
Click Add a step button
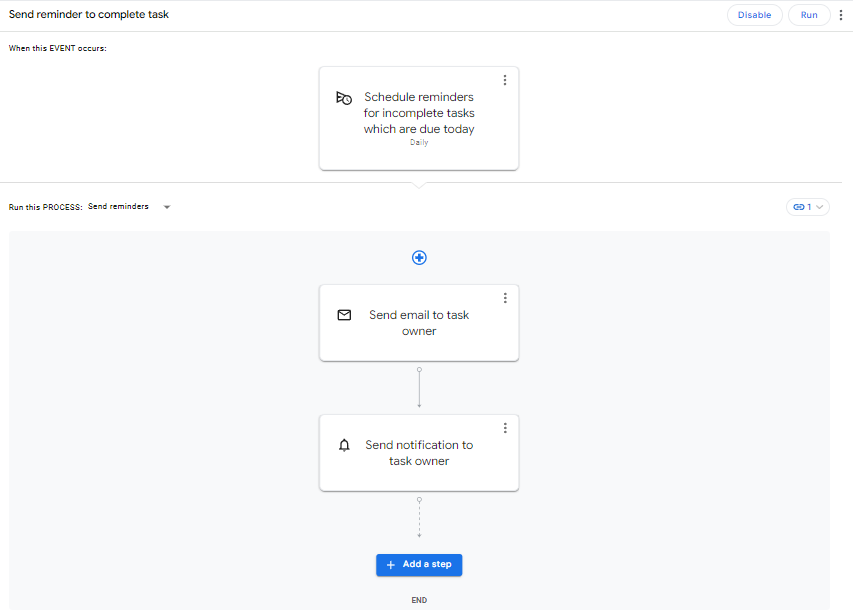tap(419, 565)
